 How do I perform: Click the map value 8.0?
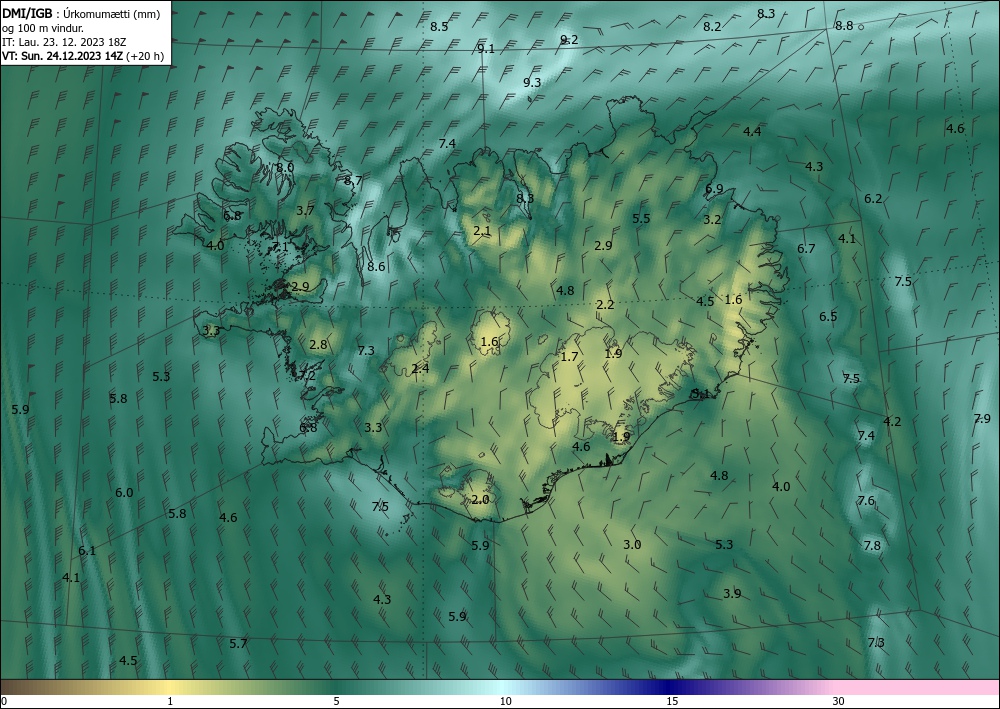(x=284, y=168)
